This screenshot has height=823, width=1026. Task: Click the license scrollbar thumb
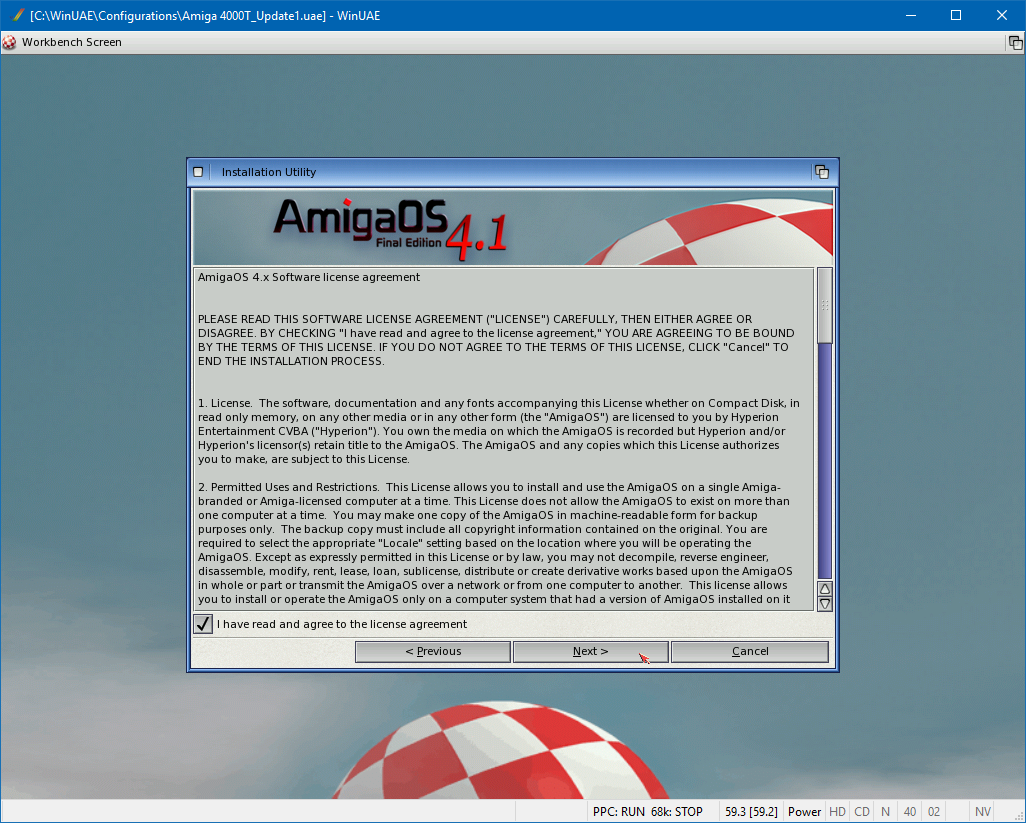click(x=824, y=305)
